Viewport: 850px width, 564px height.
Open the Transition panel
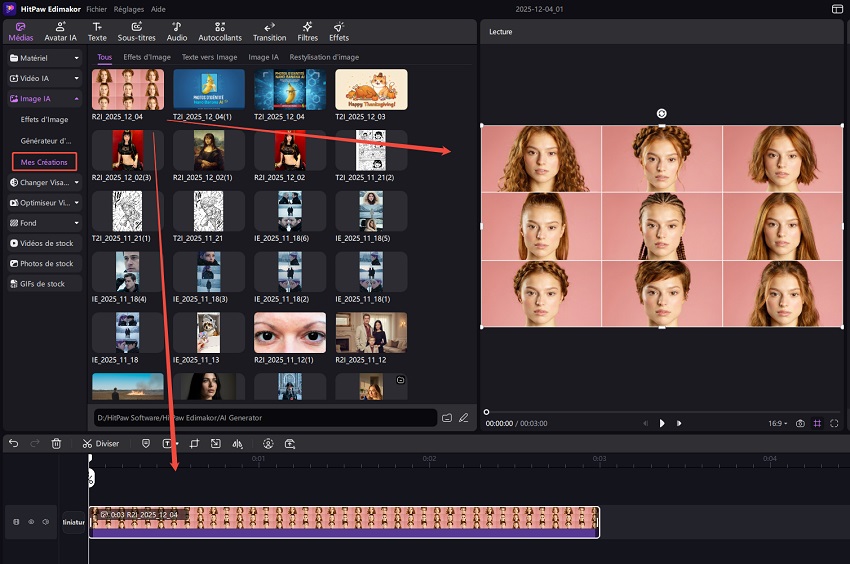[269, 32]
